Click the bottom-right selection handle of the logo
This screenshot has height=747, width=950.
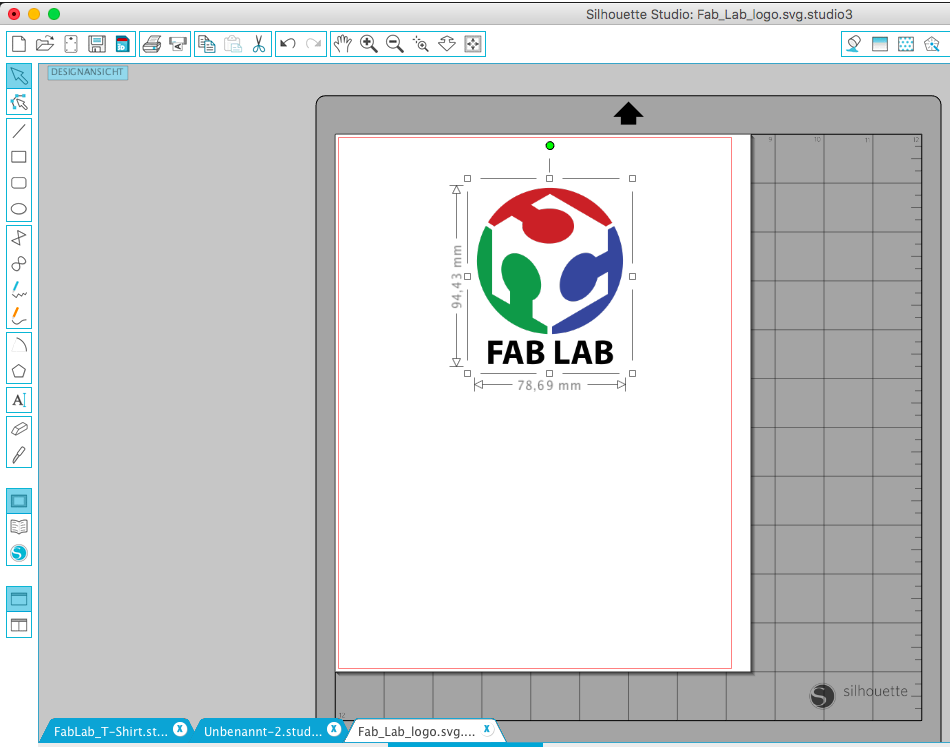click(x=632, y=373)
